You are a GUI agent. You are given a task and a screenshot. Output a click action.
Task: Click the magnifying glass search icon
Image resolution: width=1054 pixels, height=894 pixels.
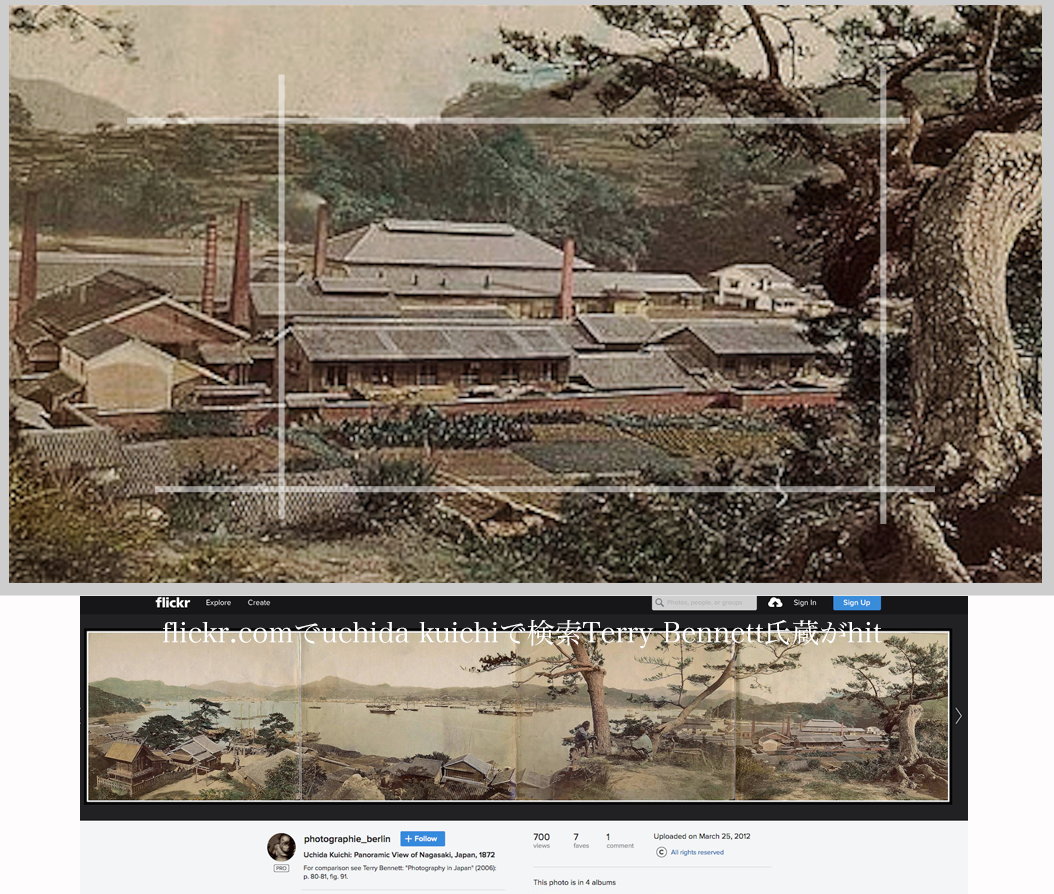[659, 603]
